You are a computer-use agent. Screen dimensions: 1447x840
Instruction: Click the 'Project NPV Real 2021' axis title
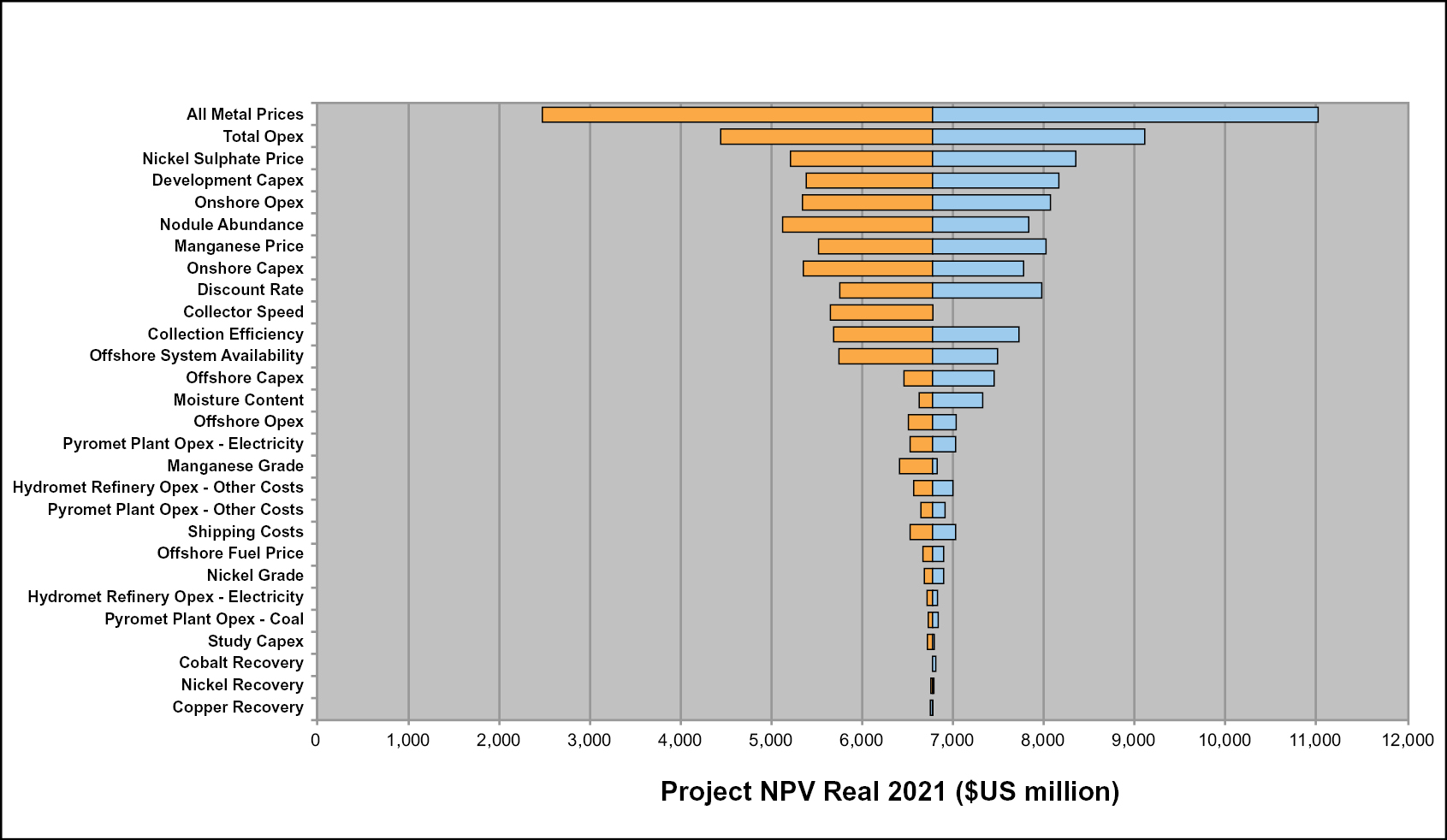coord(889,791)
